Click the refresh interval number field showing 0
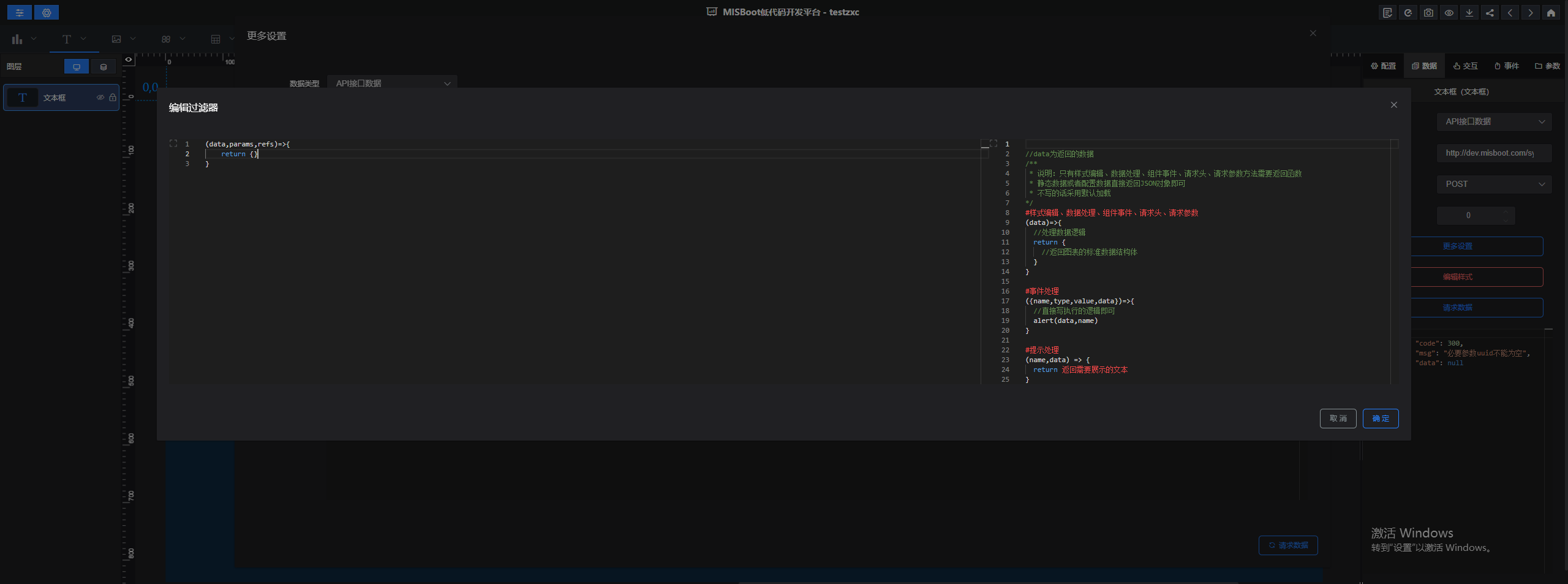This screenshot has height=584, width=1568. coord(1476,216)
